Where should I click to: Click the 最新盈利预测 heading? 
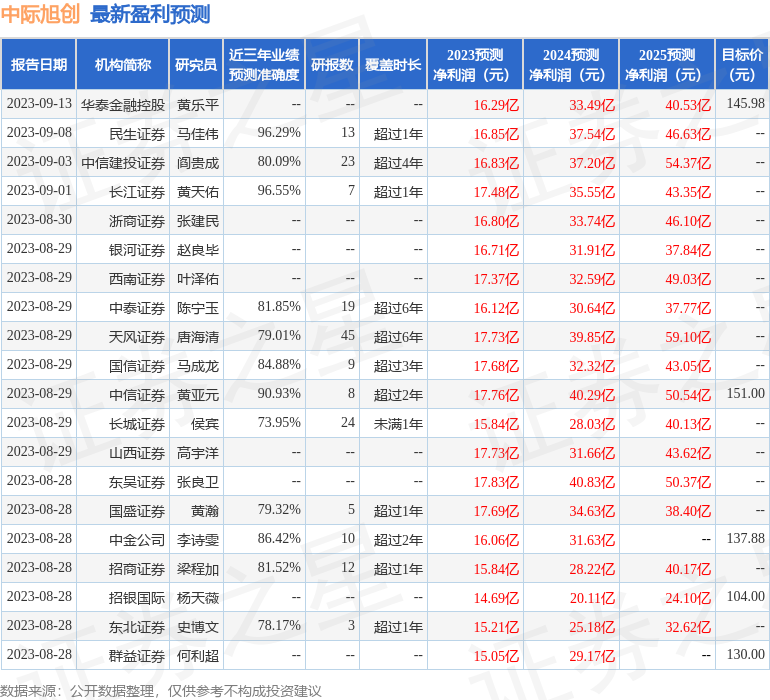tap(150, 14)
